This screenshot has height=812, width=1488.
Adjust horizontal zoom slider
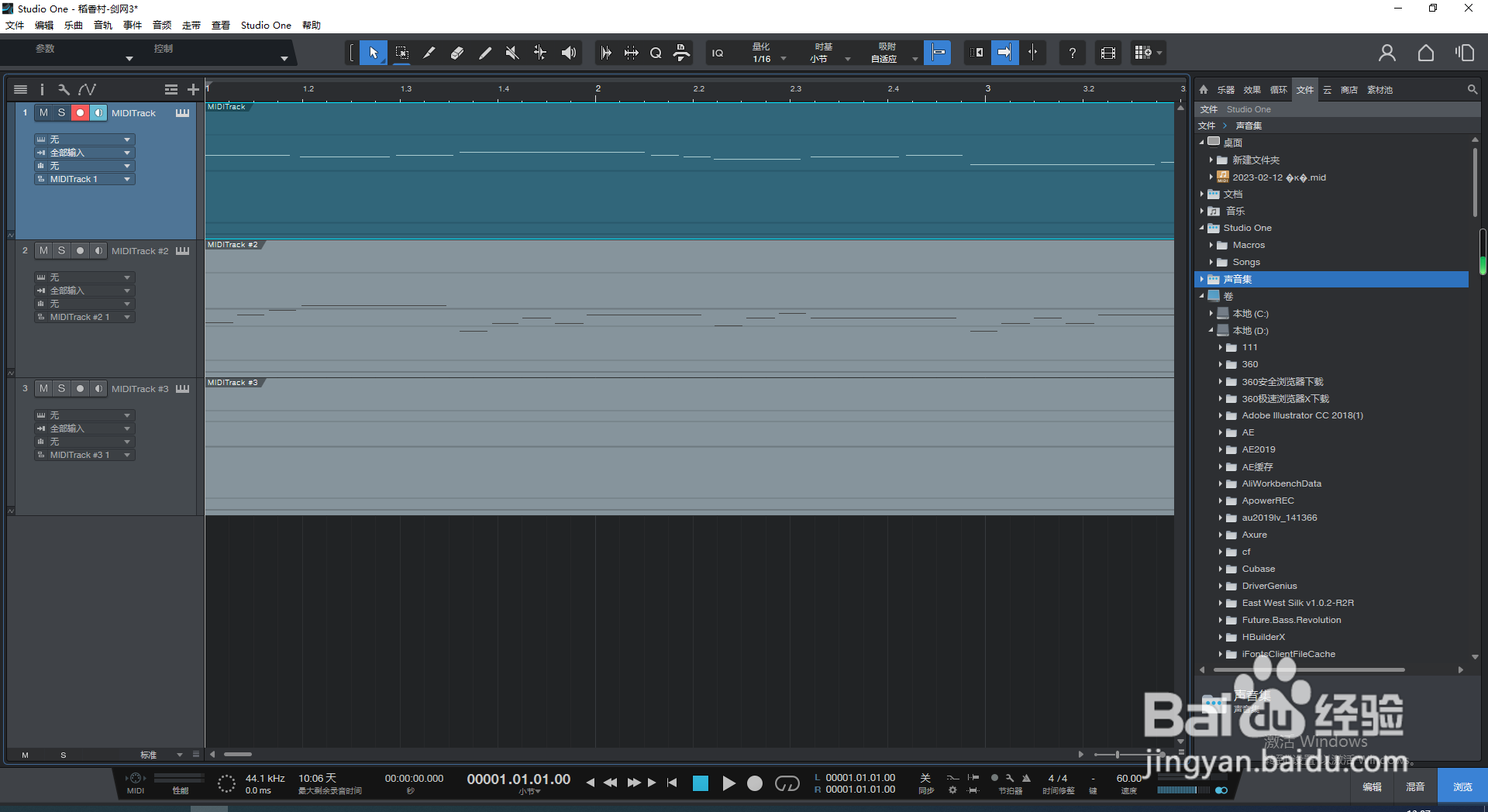pyautogui.click(x=1117, y=754)
